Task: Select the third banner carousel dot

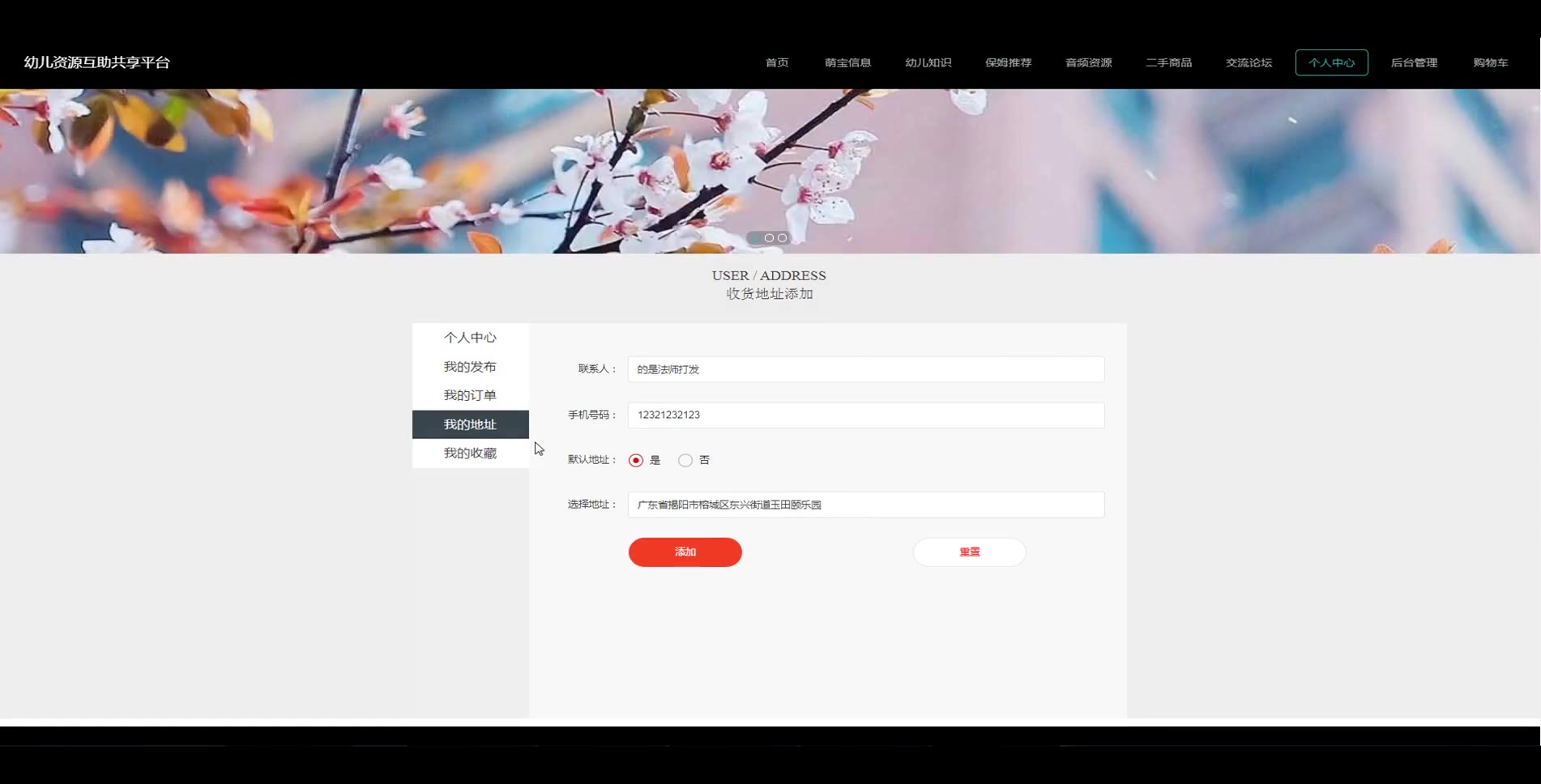Action: click(782, 238)
